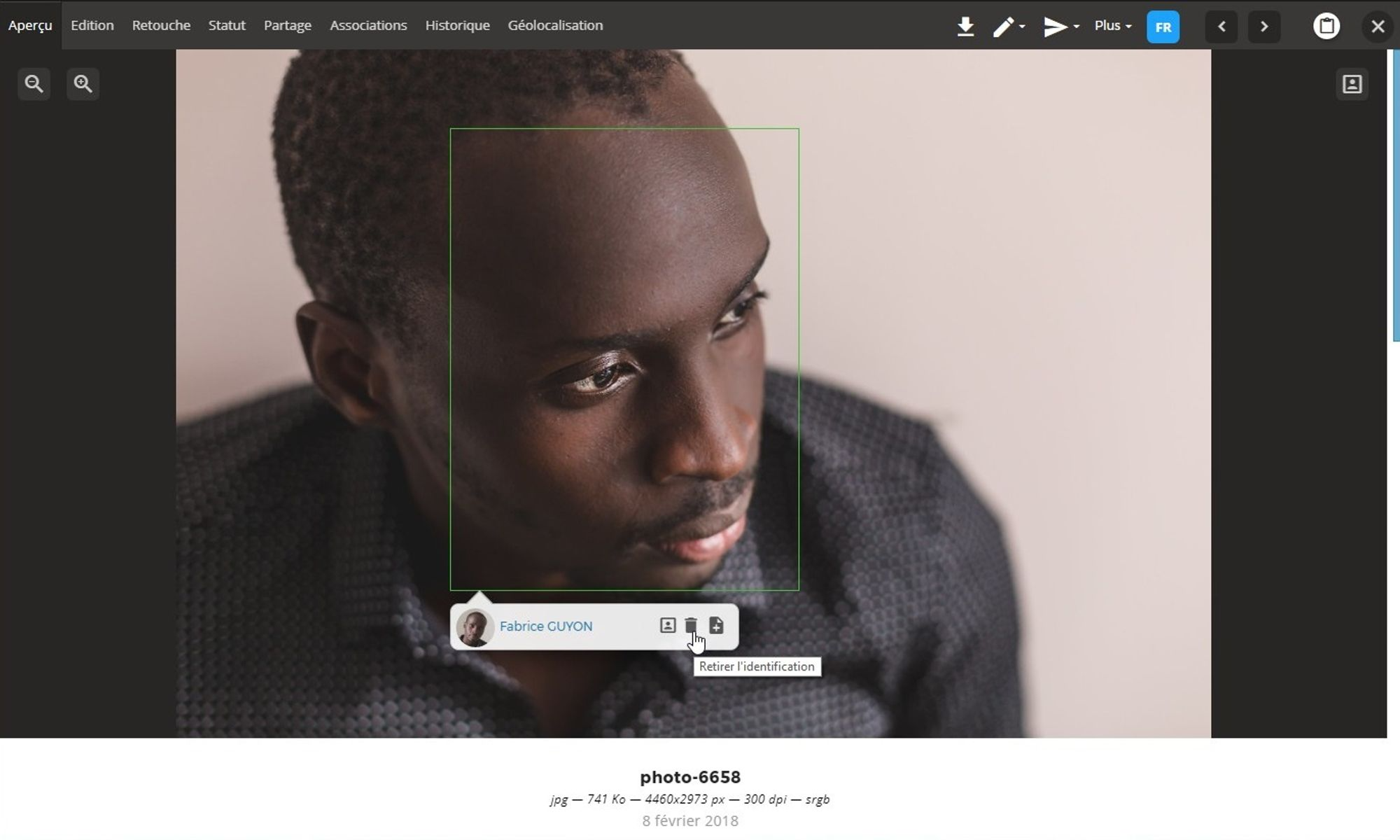The width and height of the screenshot is (1400, 840).
Task: Click the download icon
Action: (x=965, y=27)
